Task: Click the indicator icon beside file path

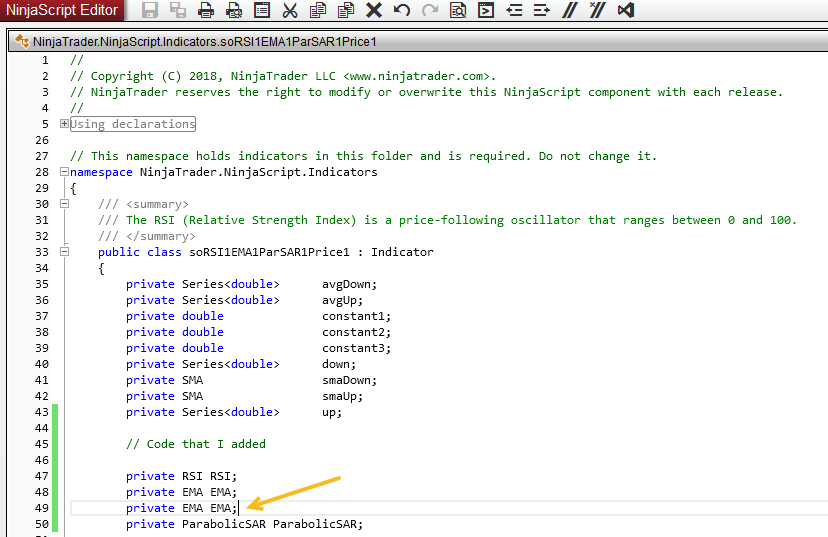Action: click(22, 41)
